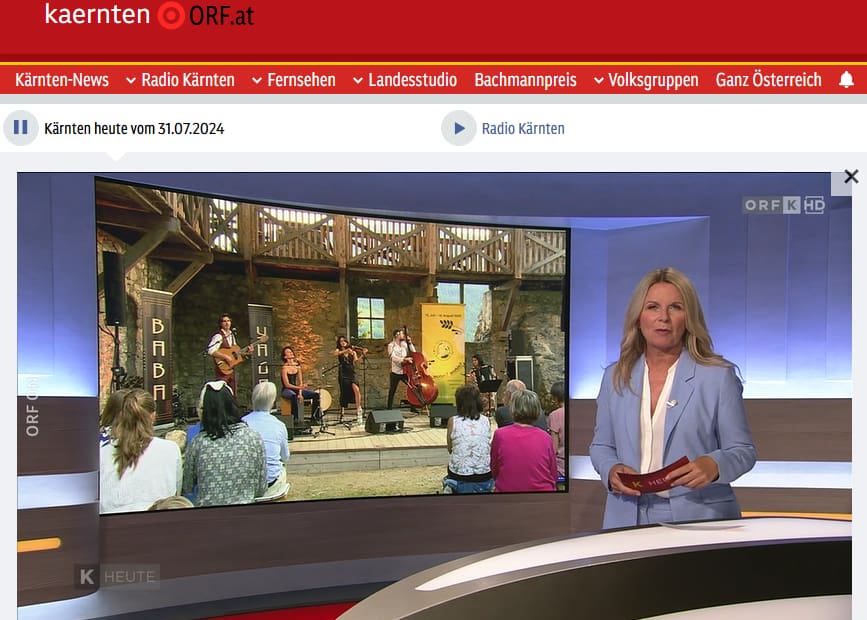Select the Landesstudio navigation label
Screen dimensions: 867x620
click(412, 80)
